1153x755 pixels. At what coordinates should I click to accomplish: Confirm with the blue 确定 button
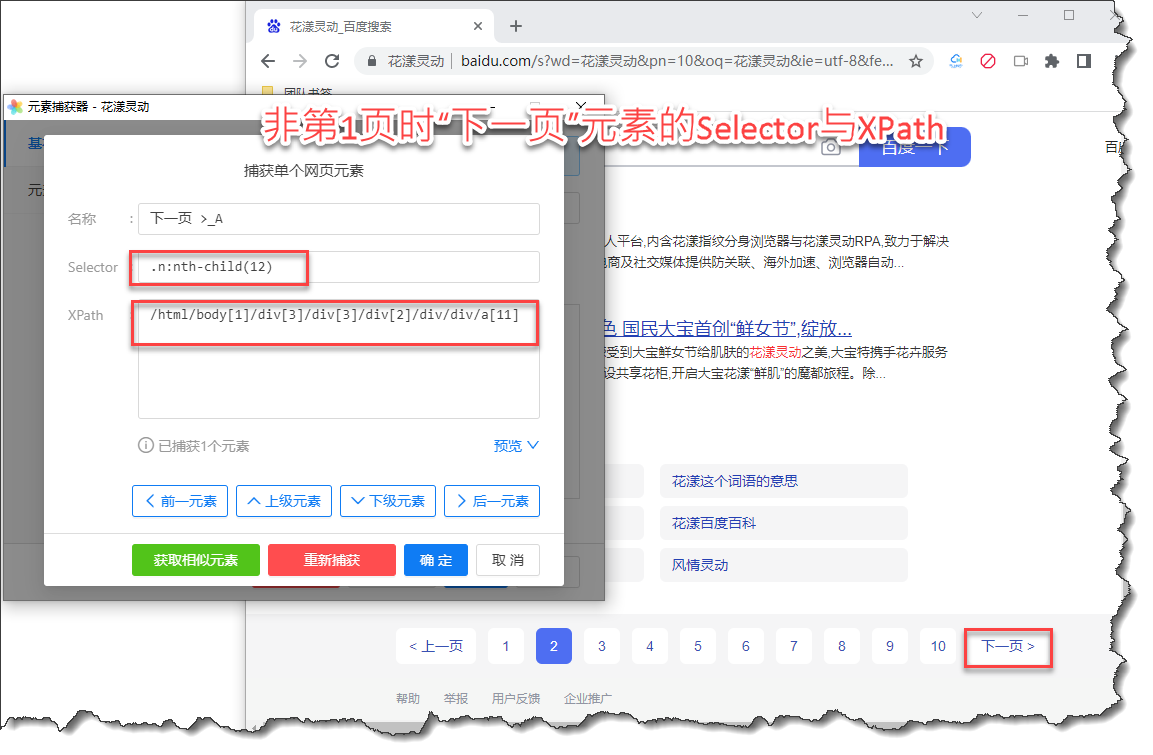pos(436,560)
